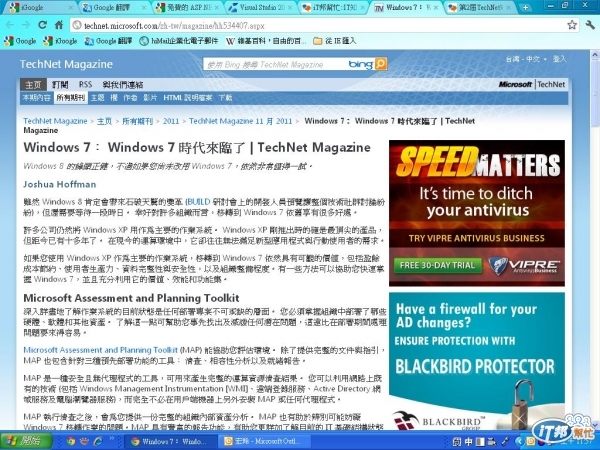Go to the Home page icon
The image size is (600, 450).
tap(59, 25)
